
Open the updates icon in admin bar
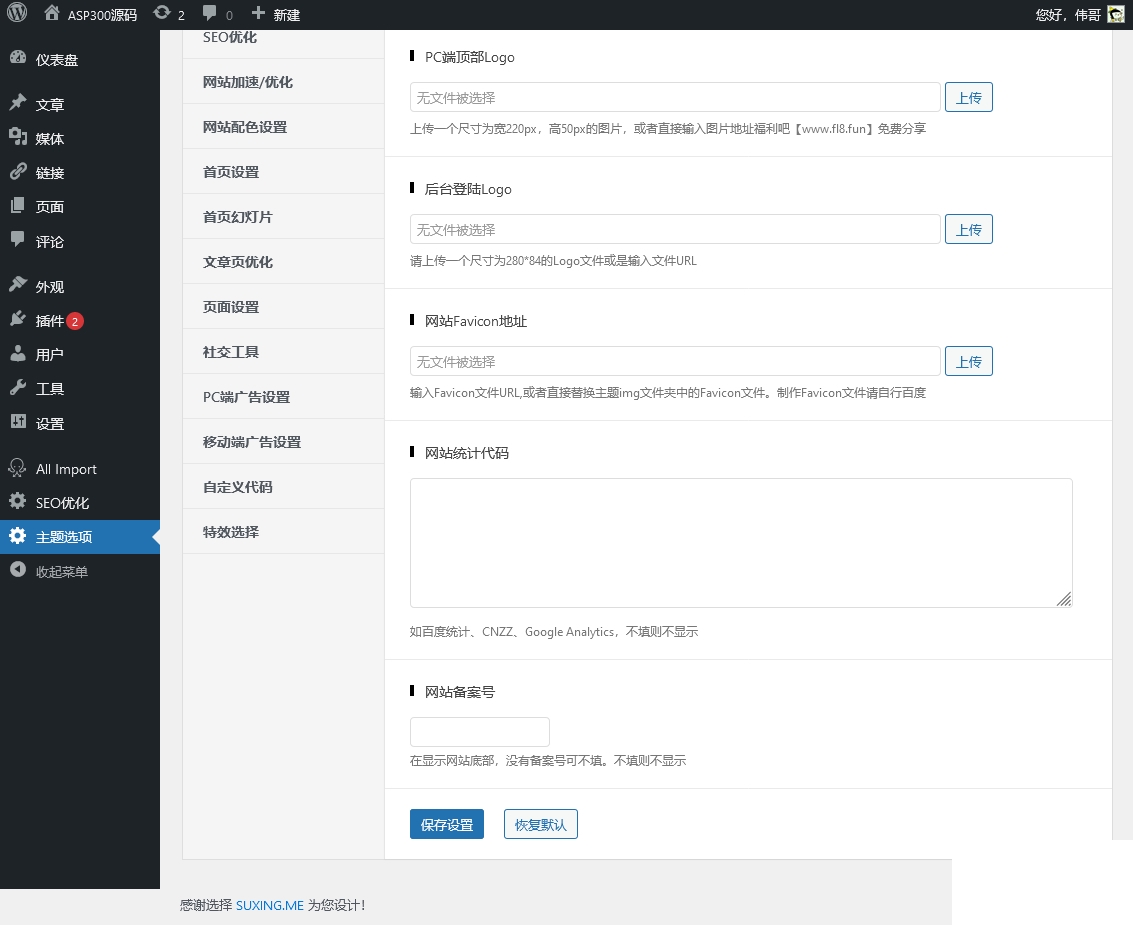coord(162,14)
